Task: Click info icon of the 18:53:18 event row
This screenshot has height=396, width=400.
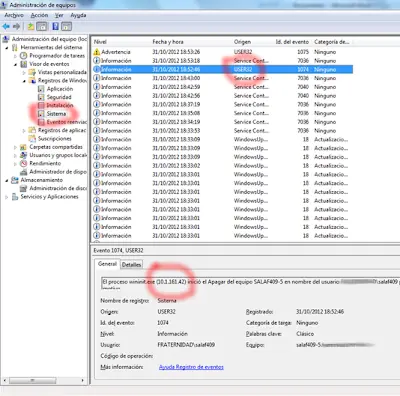Action: (97, 61)
